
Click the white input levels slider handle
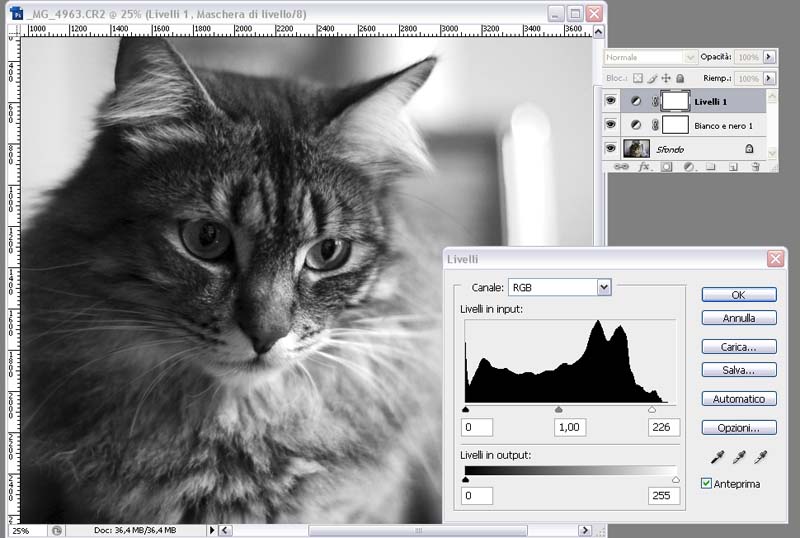[652, 410]
